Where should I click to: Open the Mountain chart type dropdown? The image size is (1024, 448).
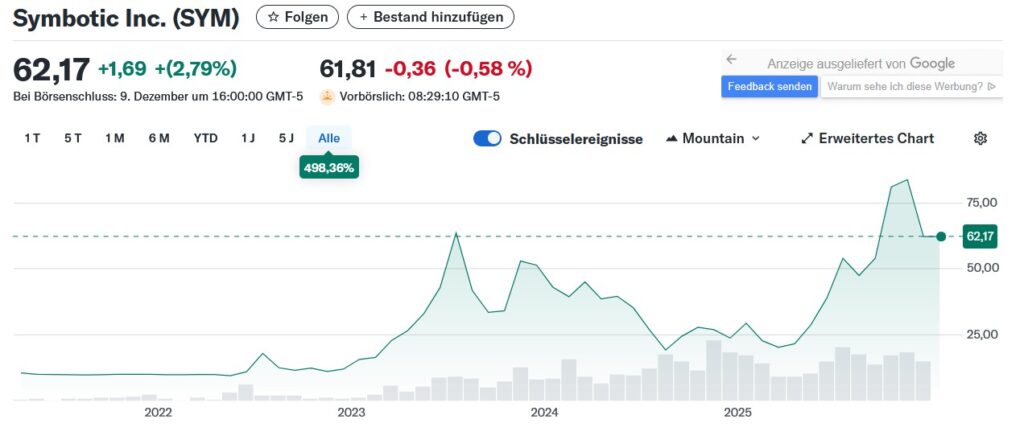pos(712,138)
